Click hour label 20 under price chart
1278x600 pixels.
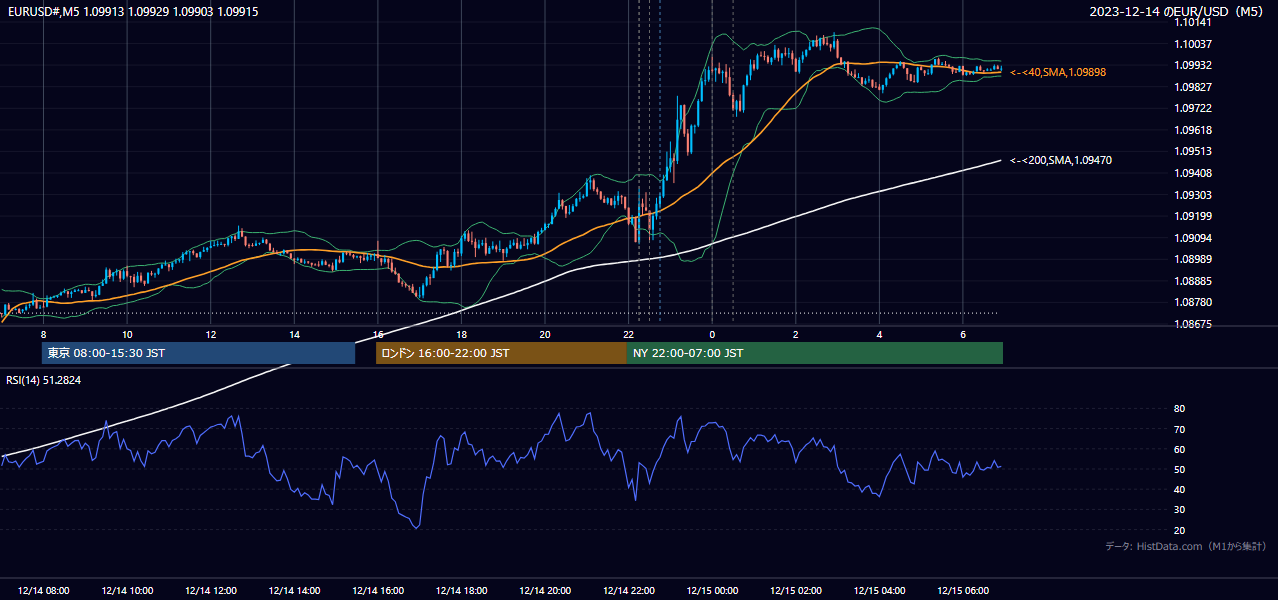(545, 334)
